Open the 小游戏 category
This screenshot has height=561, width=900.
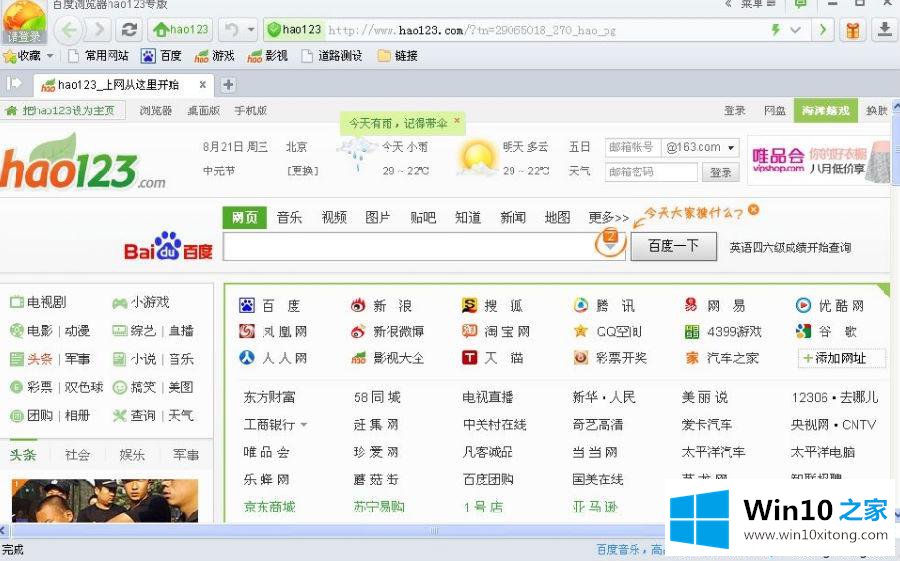point(141,302)
